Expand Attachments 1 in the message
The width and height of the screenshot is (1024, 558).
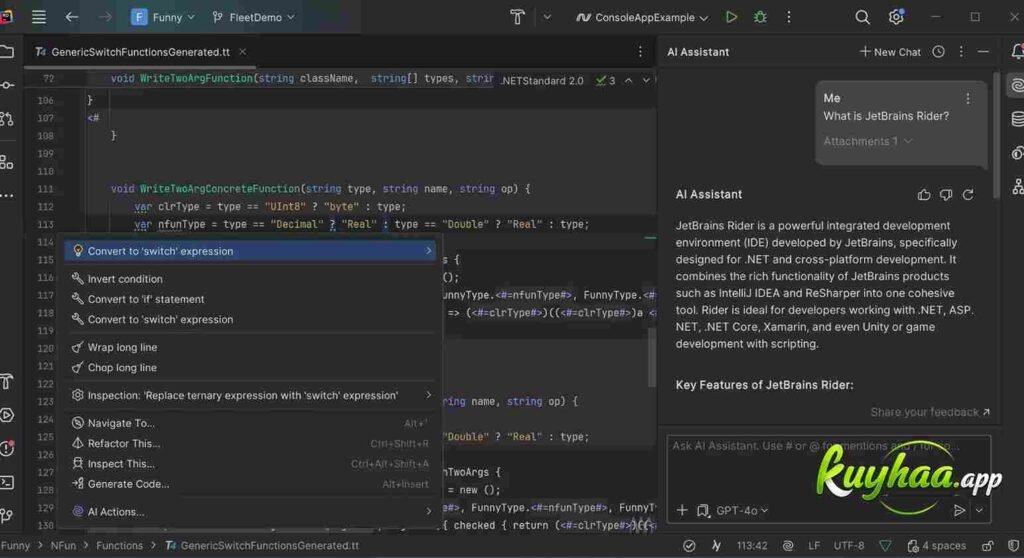coord(867,141)
